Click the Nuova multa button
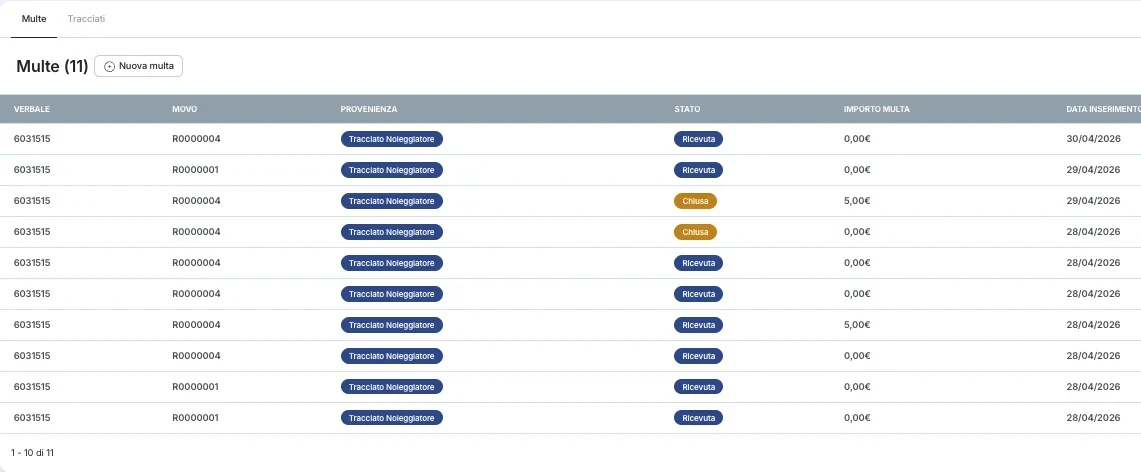This screenshot has height=472, width=1141. 138,66
